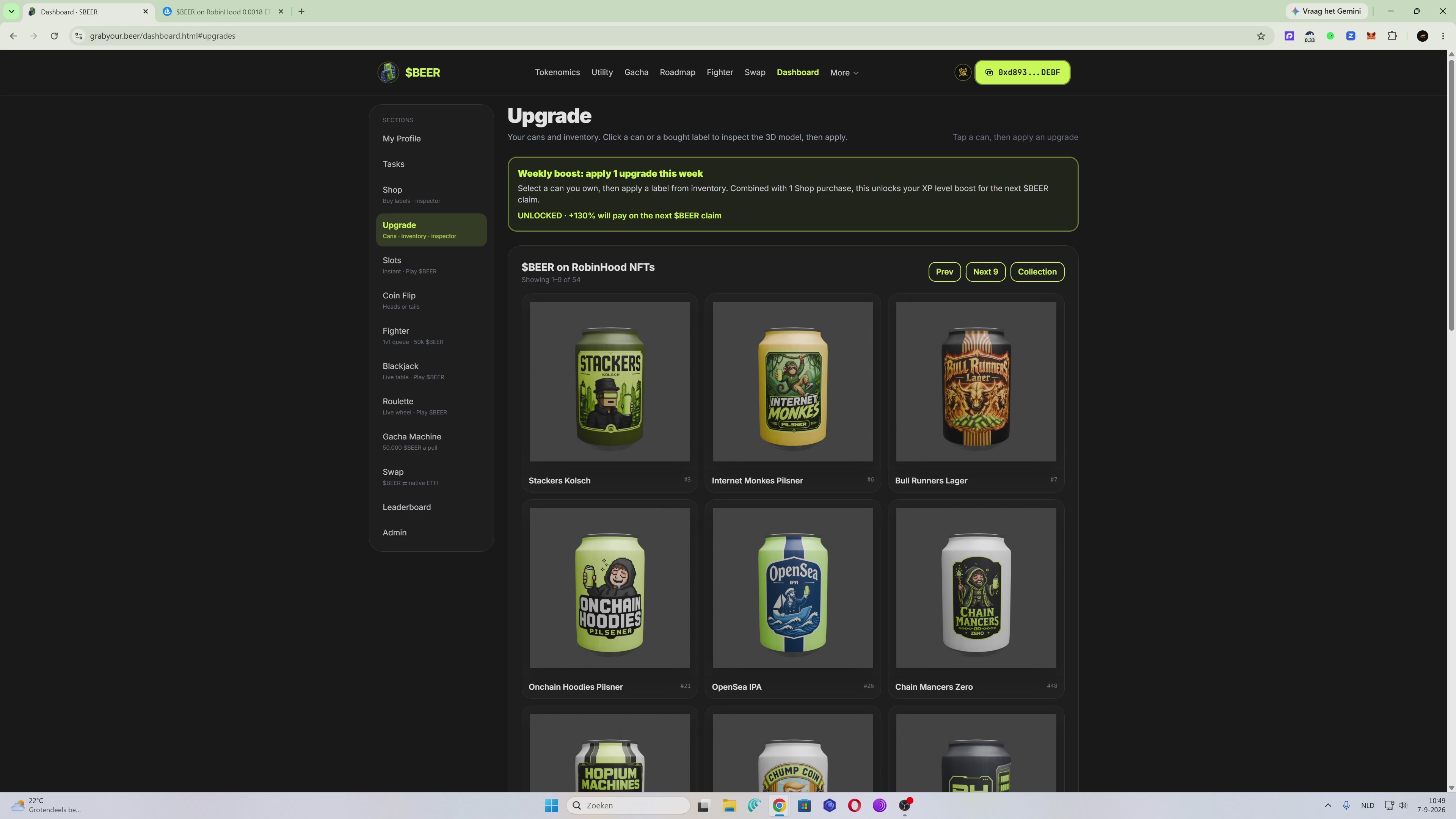Select the Upgrade sidebar section
This screenshot has height=819, width=1456.
(431, 229)
